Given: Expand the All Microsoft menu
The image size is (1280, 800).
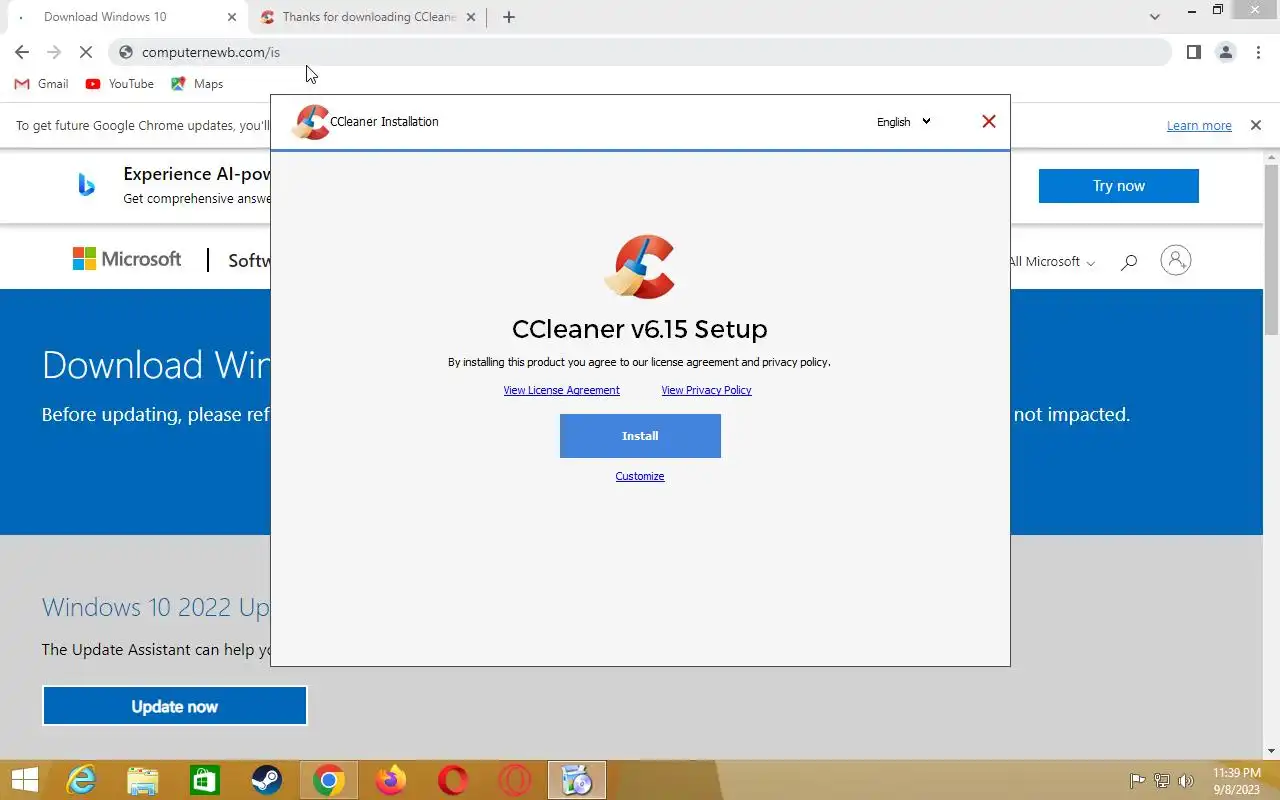Looking at the screenshot, I should coord(1052,262).
